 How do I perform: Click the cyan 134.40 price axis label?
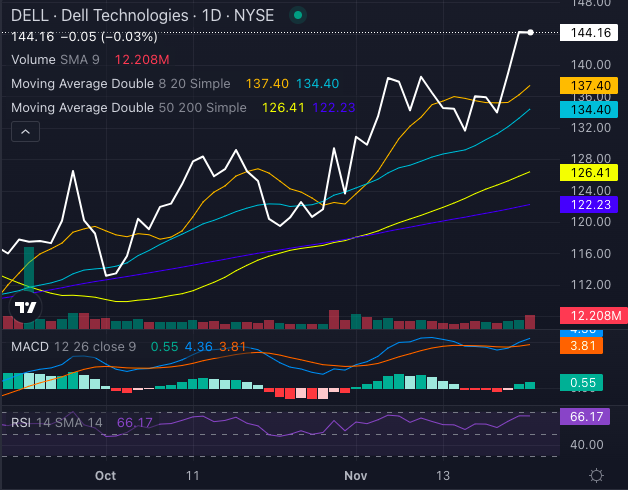[x=588, y=109]
